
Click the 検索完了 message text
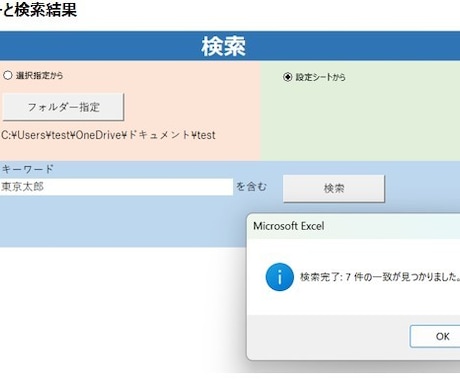pos(380,277)
